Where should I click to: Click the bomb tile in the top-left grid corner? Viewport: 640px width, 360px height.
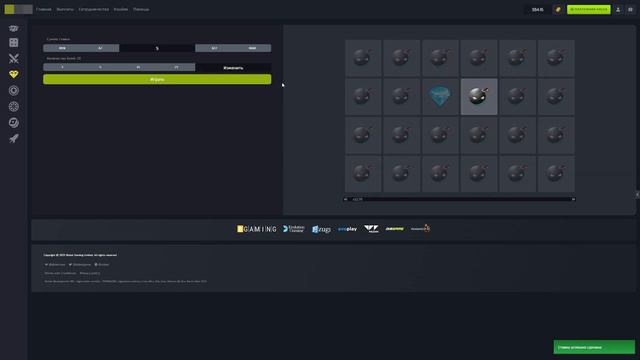point(363,58)
